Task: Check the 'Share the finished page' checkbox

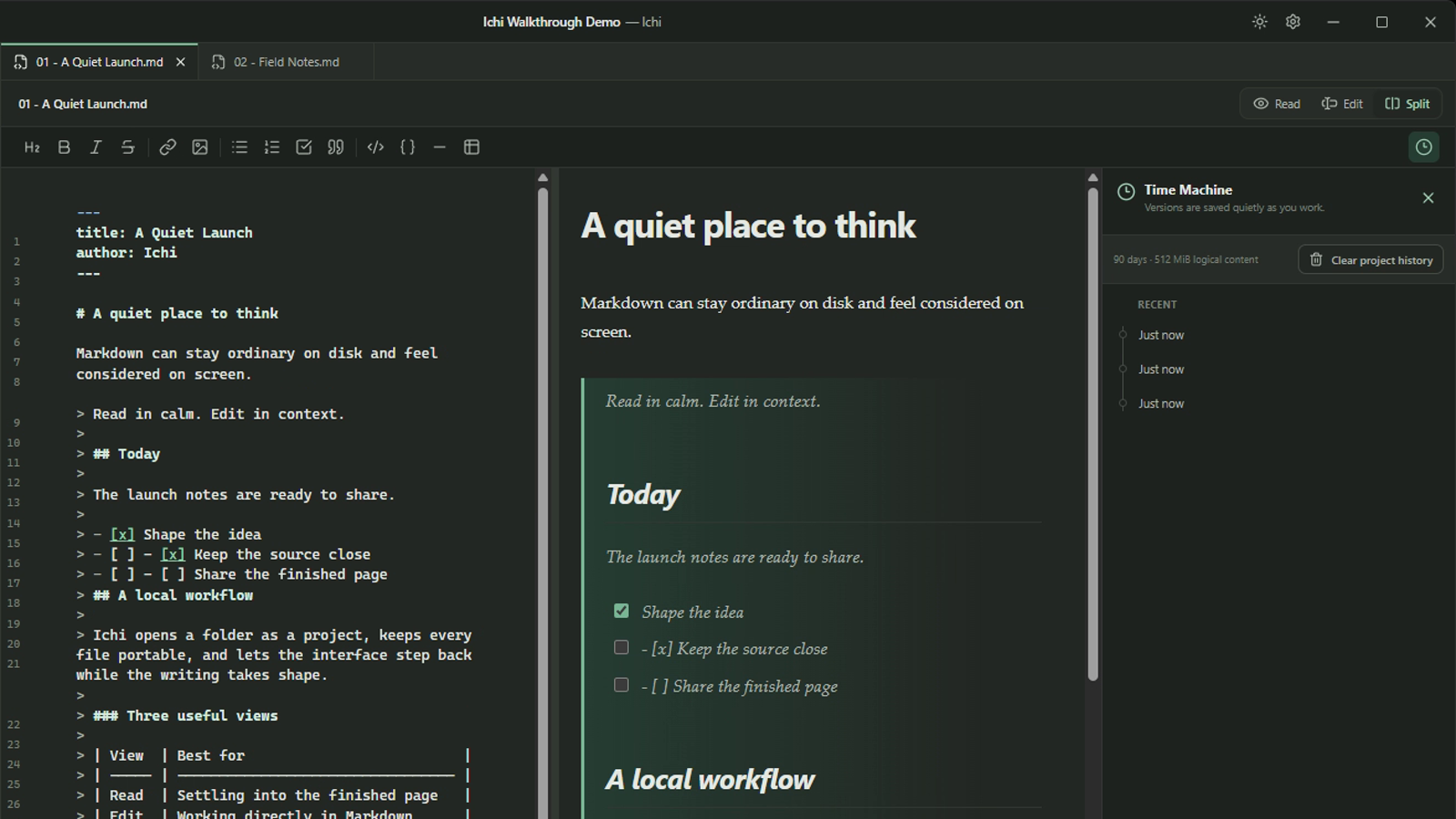Action: click(622, 684)
